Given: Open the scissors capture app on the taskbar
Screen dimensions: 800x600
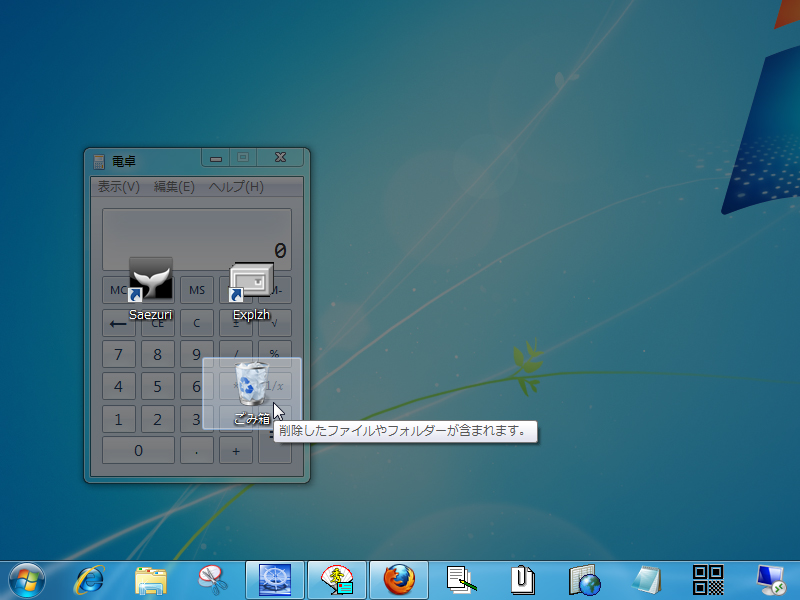Looking at the screenshot, I should coord(213,580).
